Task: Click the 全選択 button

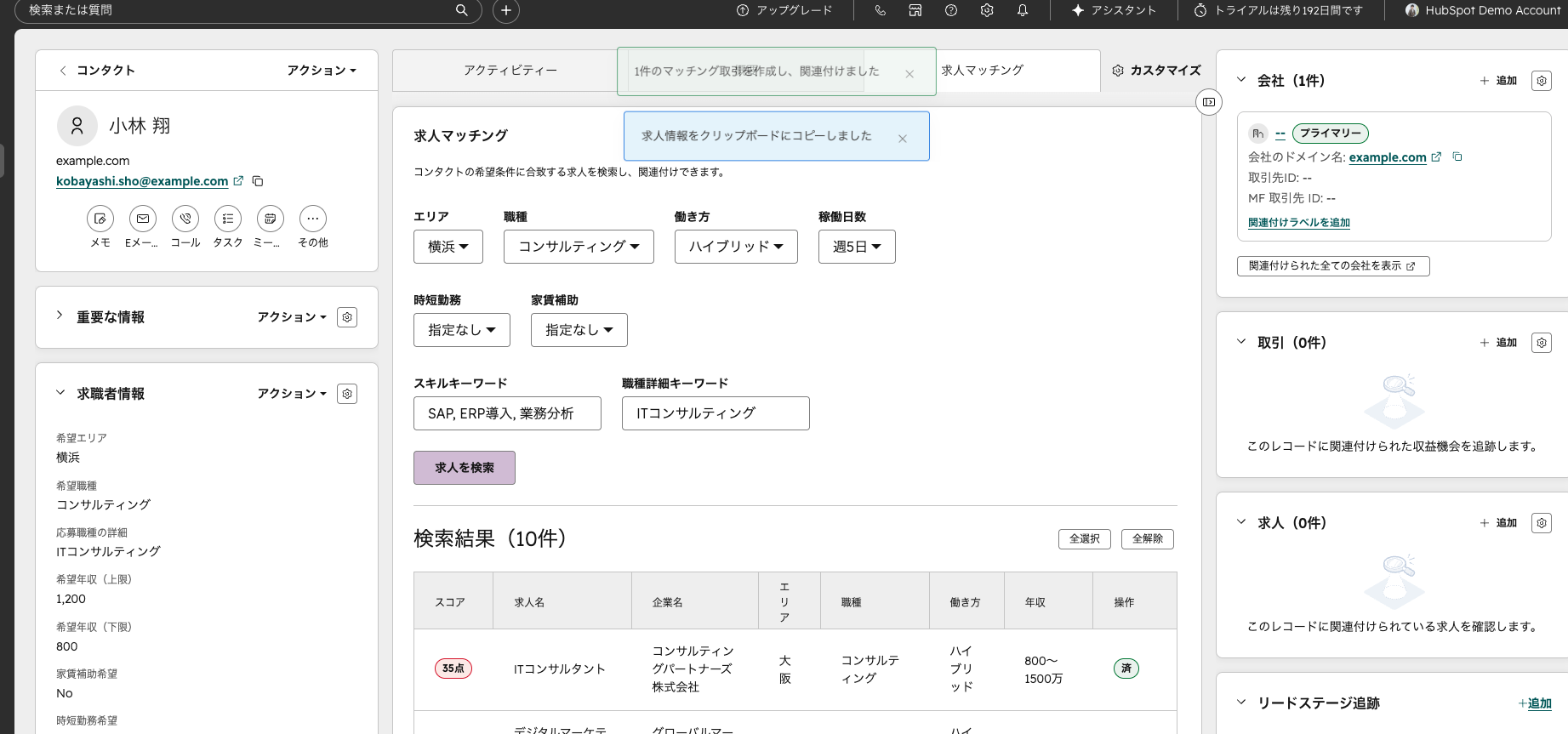Action: click(1085, 538)
